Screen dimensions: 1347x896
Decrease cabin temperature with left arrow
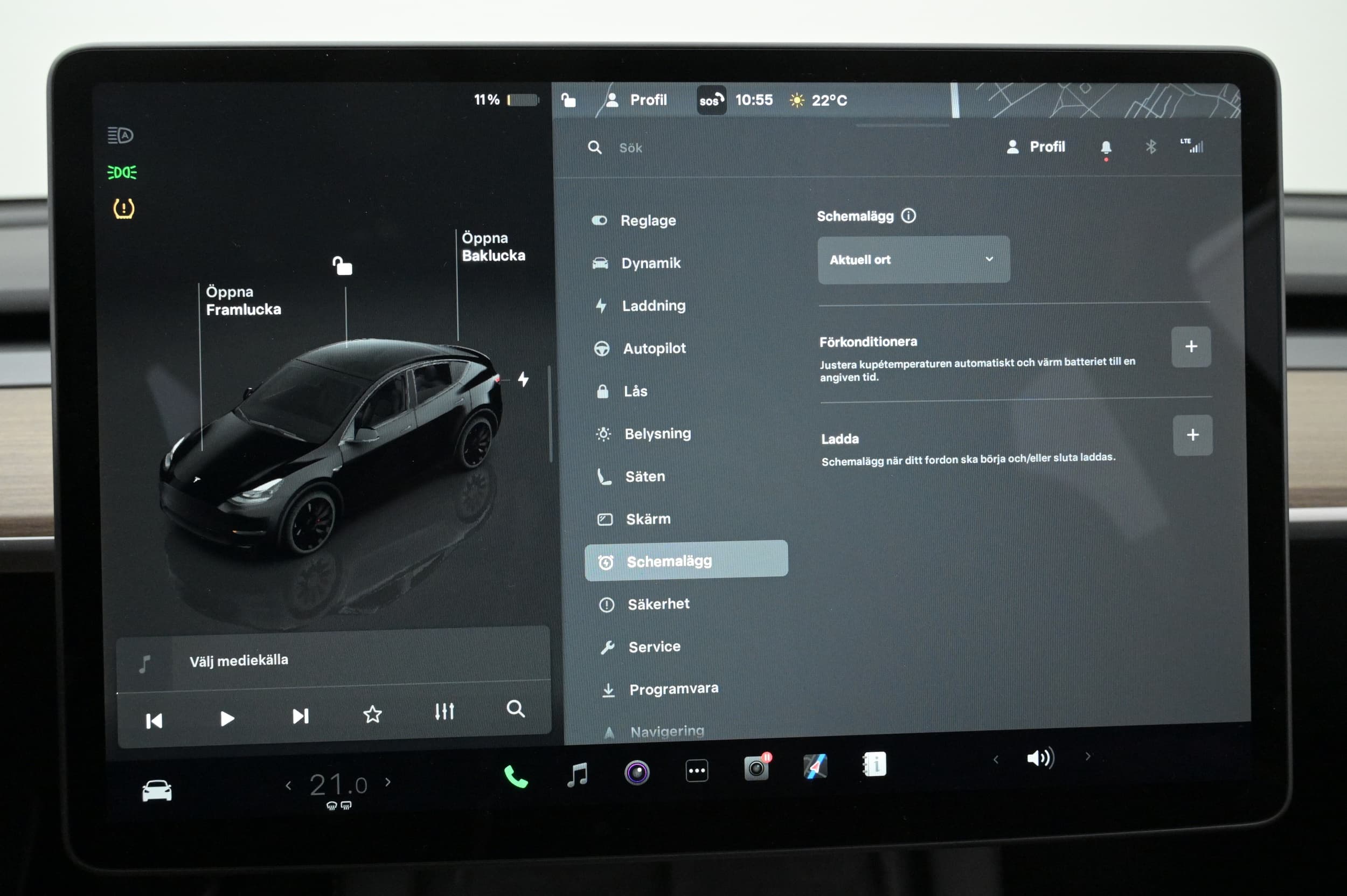[289, 786]
